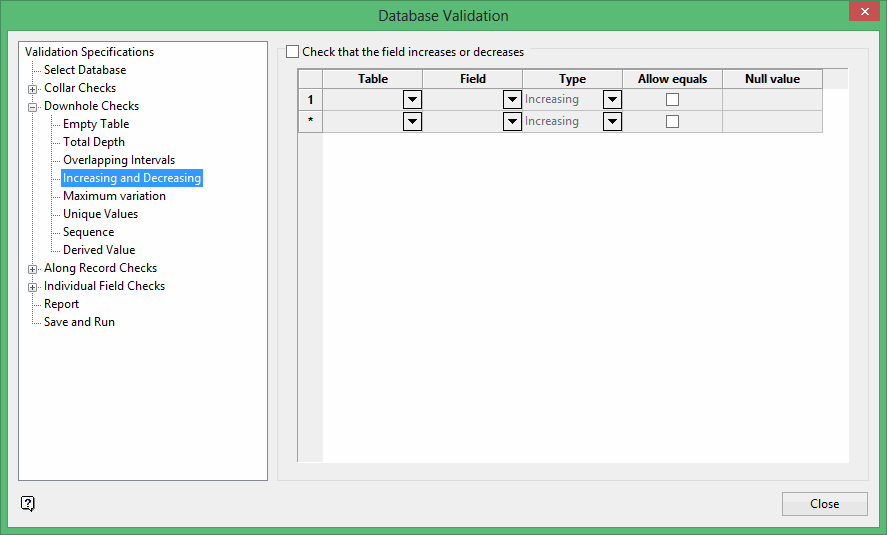This screenshot has width=887, height=535.
Task: Click the Type column header
Action: [572, 79]
